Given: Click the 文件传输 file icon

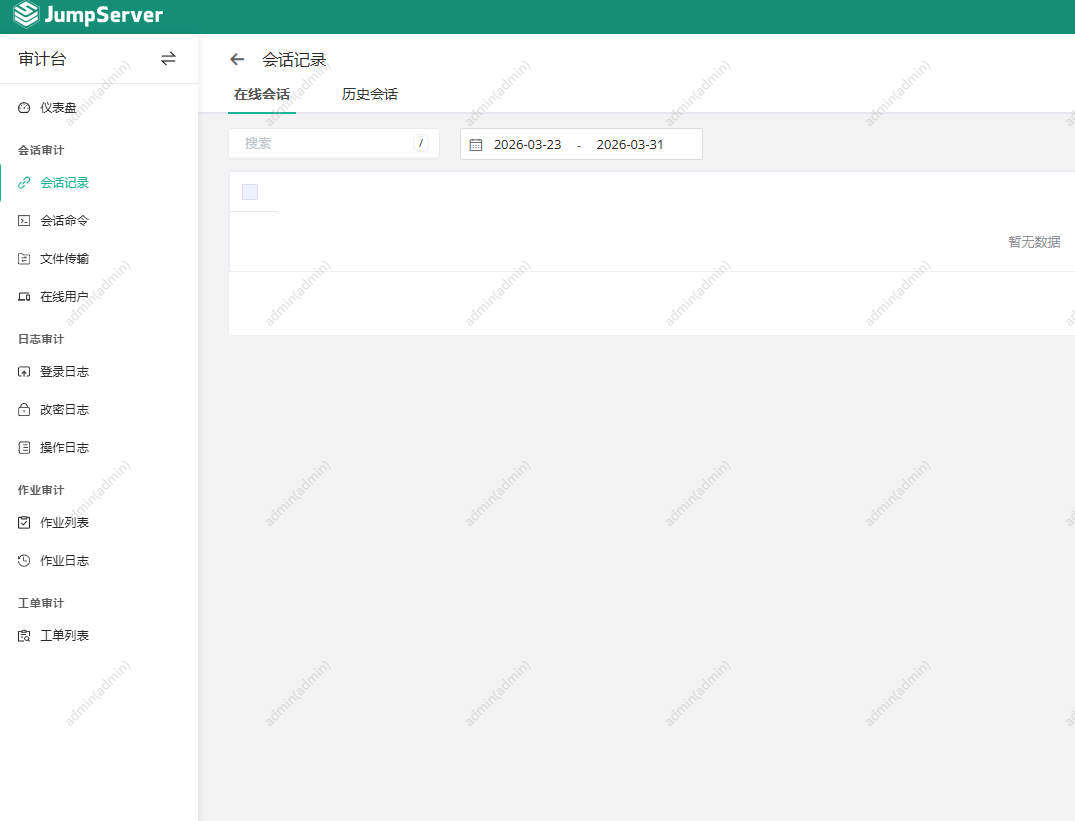Looking at the screenshot, I should pyautogui.click(x=24, y=259).
